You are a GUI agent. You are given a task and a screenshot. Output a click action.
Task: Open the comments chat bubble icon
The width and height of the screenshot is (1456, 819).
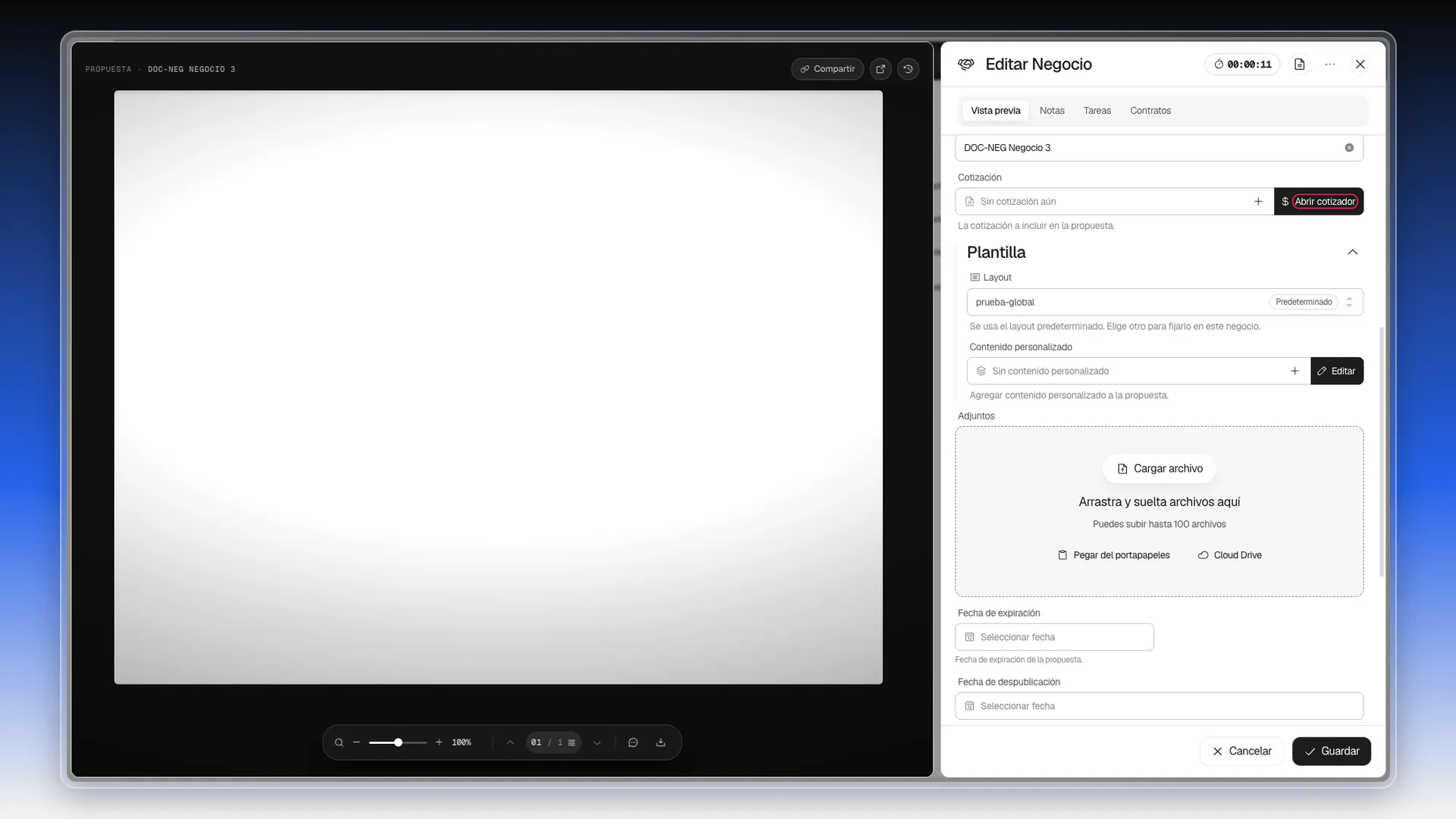click(633, 742)
